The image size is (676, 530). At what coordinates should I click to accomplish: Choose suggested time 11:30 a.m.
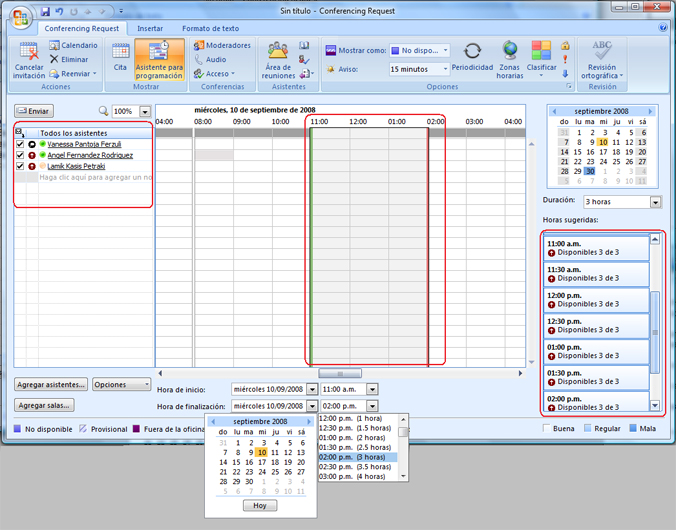(596, 274)
